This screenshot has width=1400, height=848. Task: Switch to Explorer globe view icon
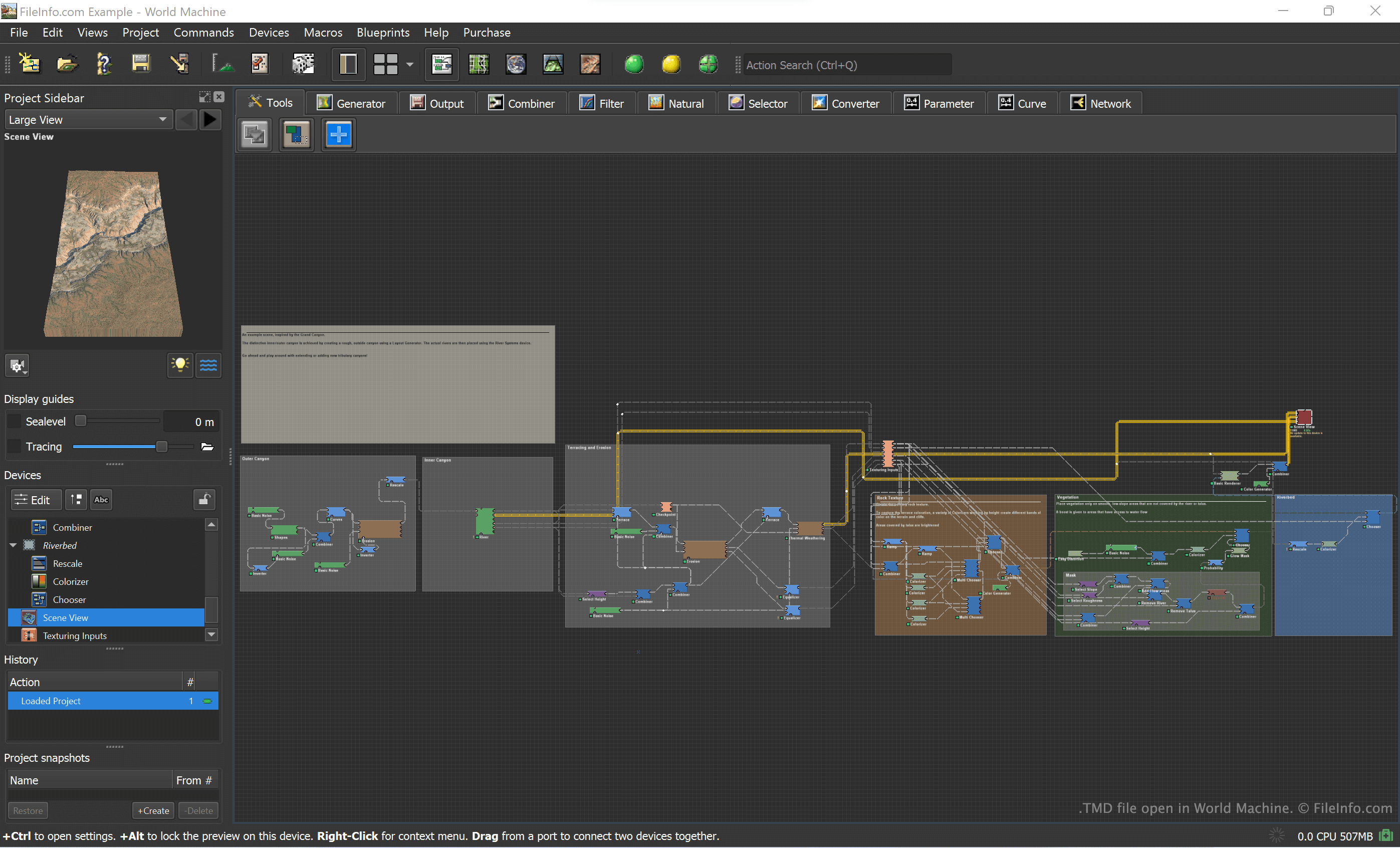pyautogui.click(x=516, y=64)
